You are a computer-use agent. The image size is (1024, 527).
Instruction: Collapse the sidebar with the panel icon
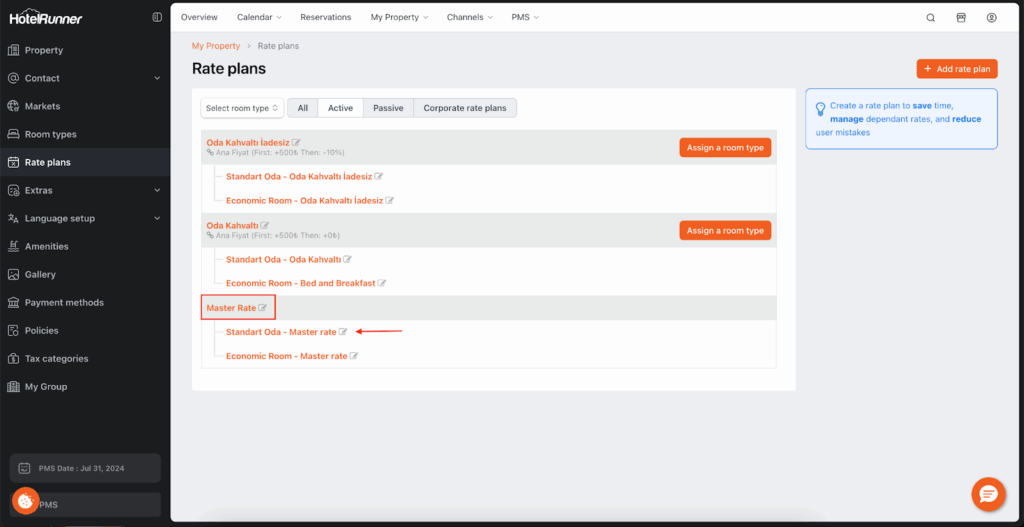click(157, 17)
